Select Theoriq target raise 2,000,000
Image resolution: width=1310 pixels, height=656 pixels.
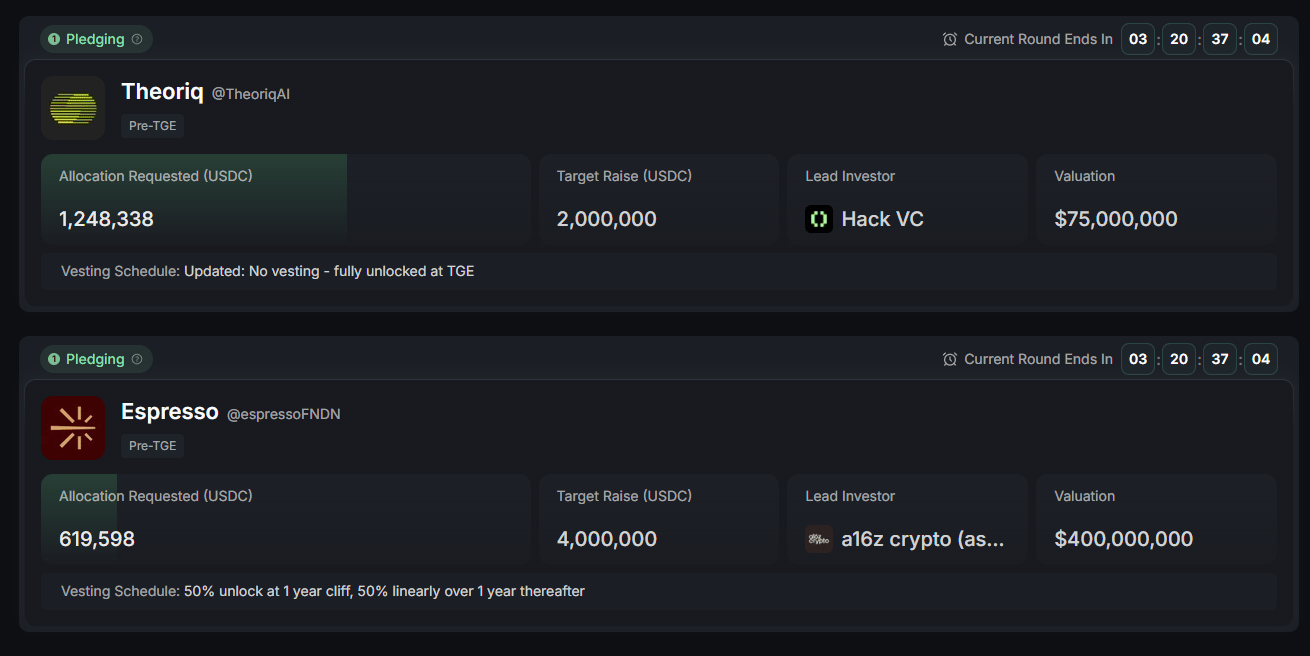tap(607, 219)
